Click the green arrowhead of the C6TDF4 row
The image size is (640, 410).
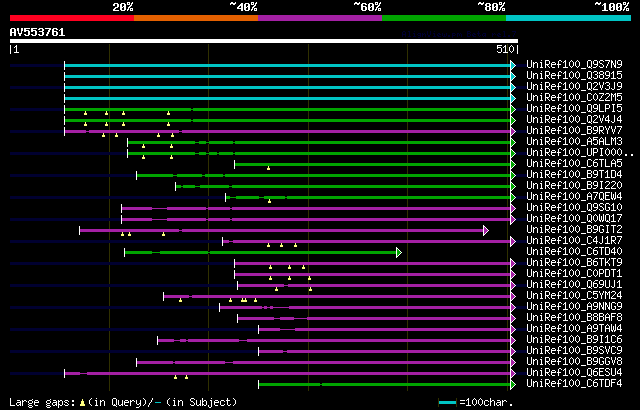(513, 384)
